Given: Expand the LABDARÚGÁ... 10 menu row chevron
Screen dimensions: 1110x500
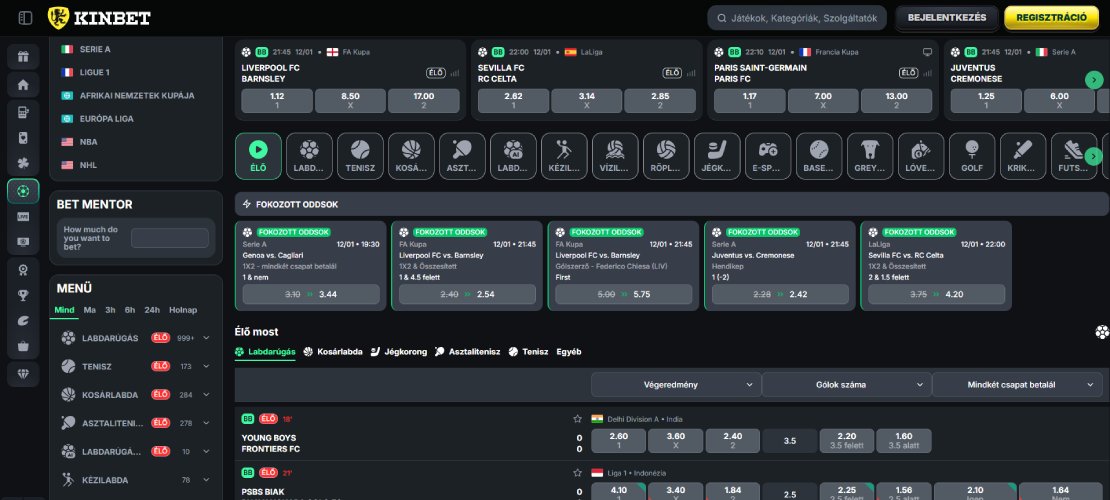Looking at the screenshot, I should coord(206,451).
